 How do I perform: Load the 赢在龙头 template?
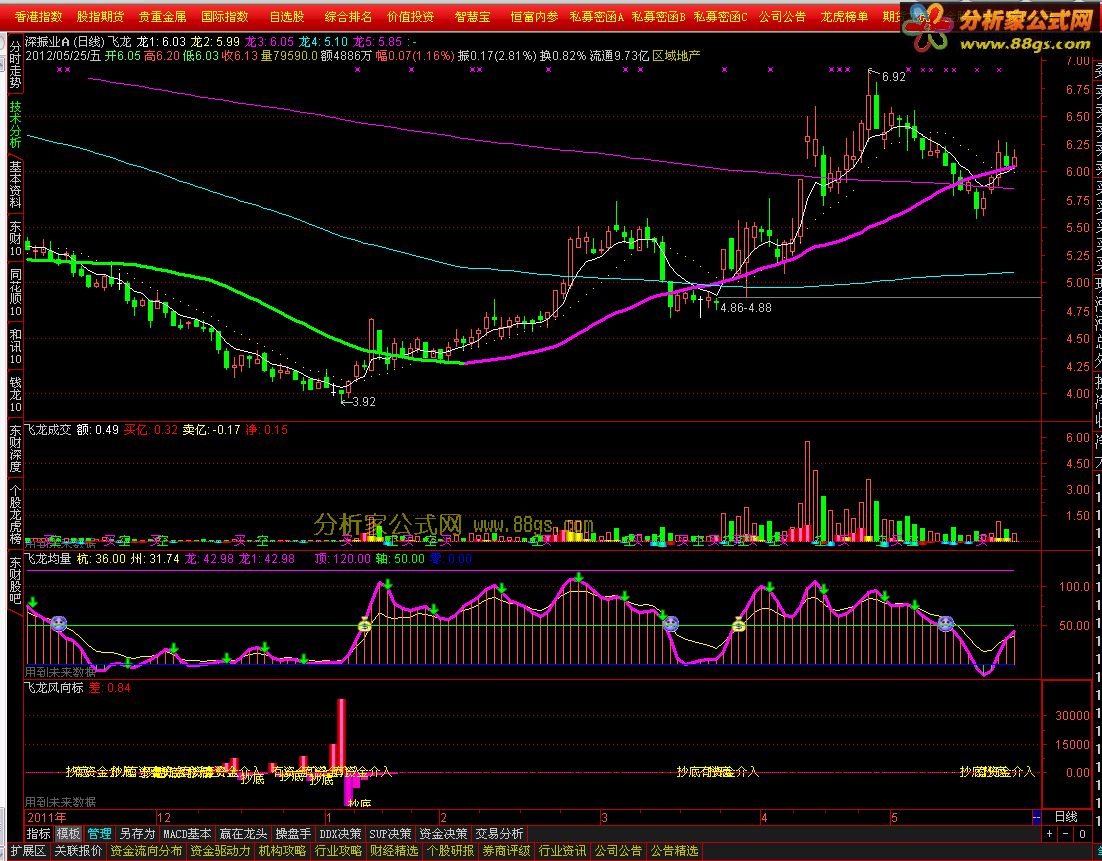243,834
